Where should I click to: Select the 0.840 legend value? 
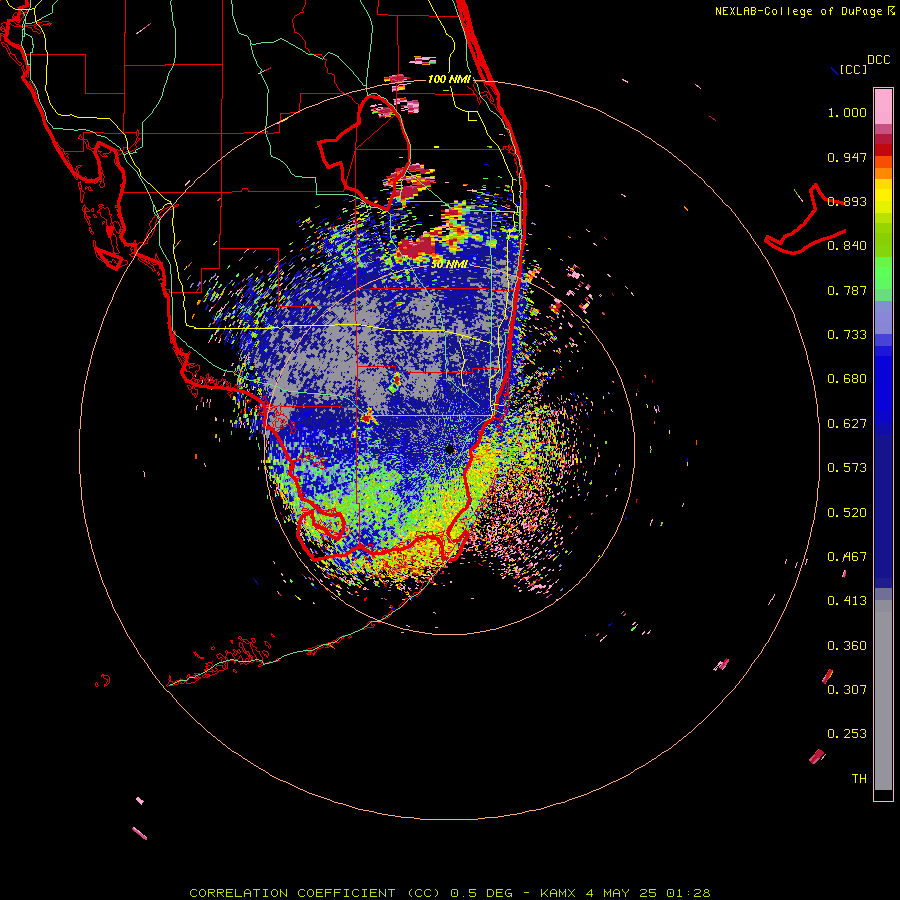coord(847,246)
